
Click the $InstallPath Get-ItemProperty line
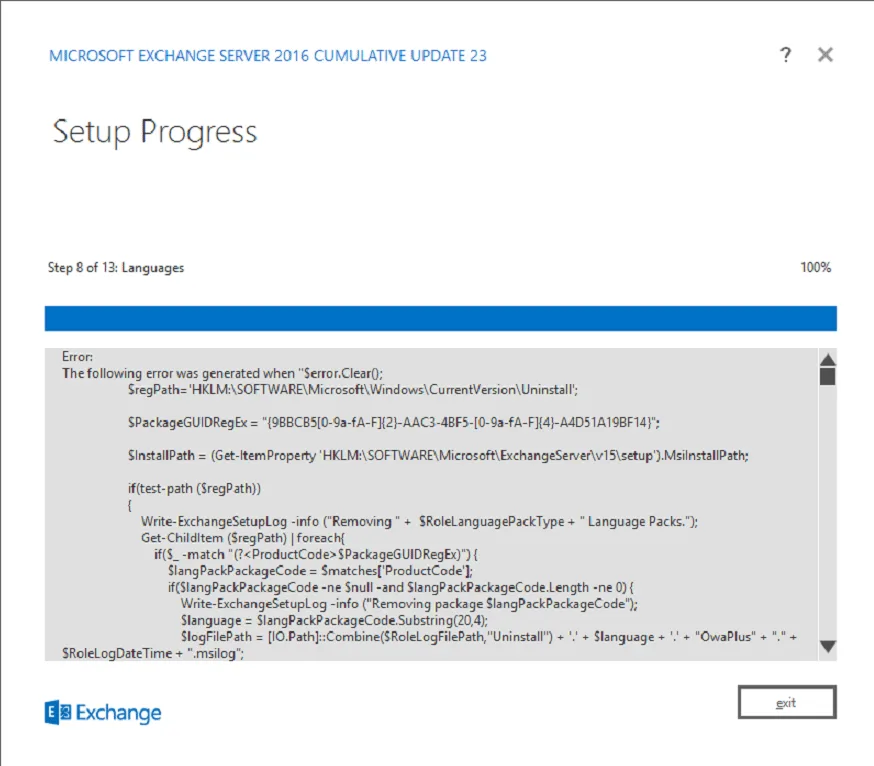[438, 455]
